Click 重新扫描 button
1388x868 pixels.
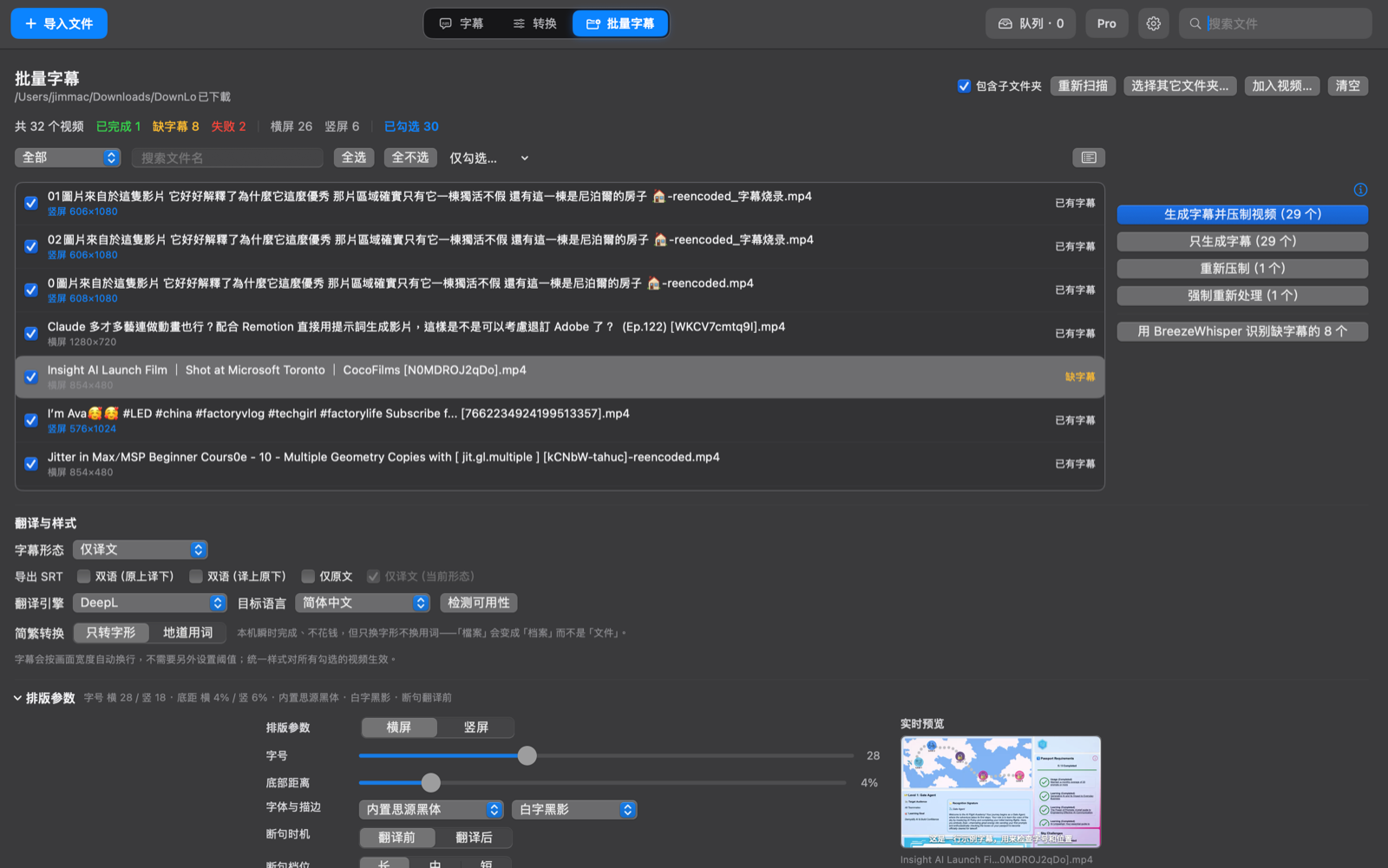pyautogui.click(x=1083, y=86)
